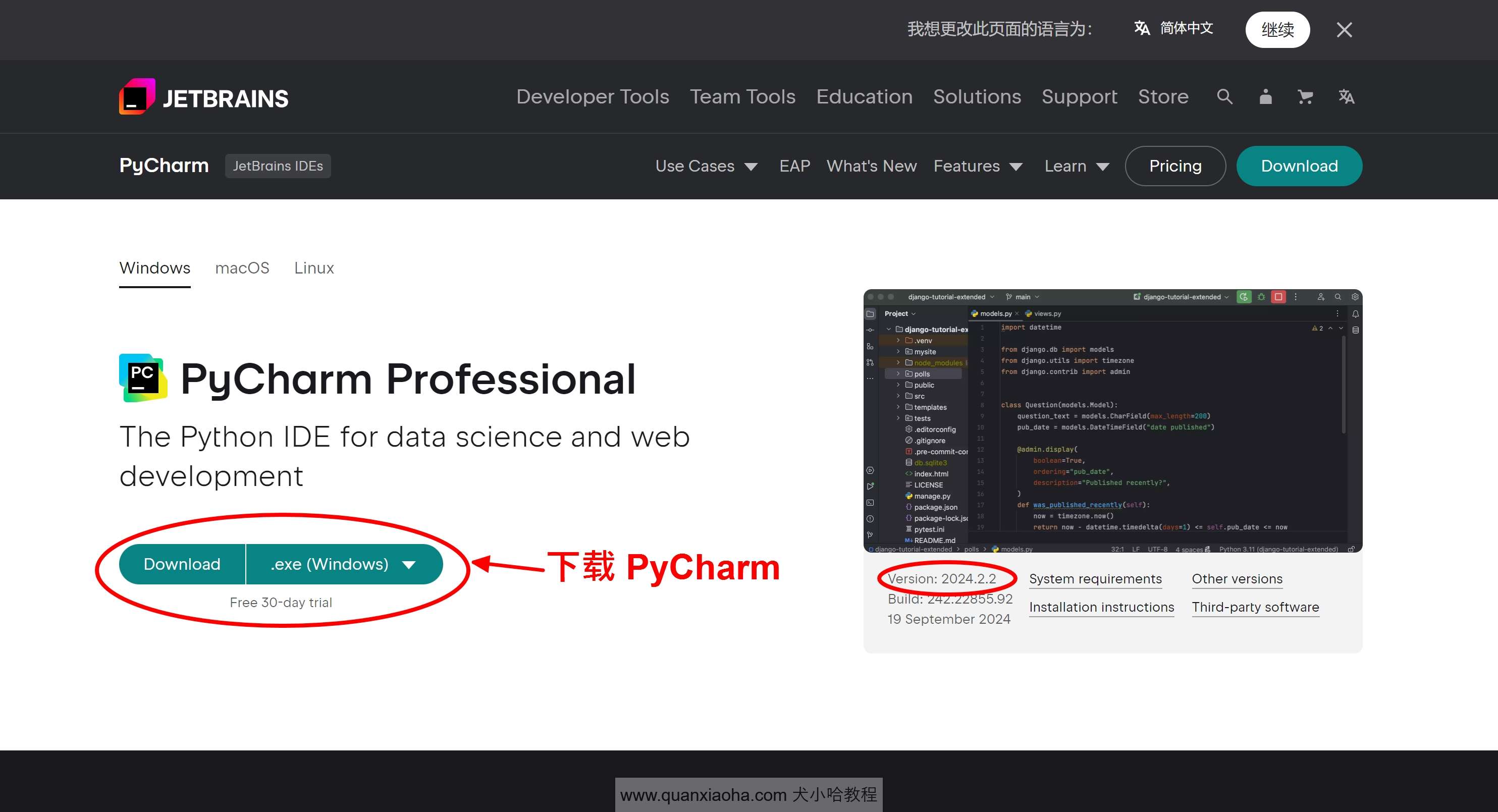
Task: Click the Build: 242.22855.92 text
Action: [x=950, y=599]
